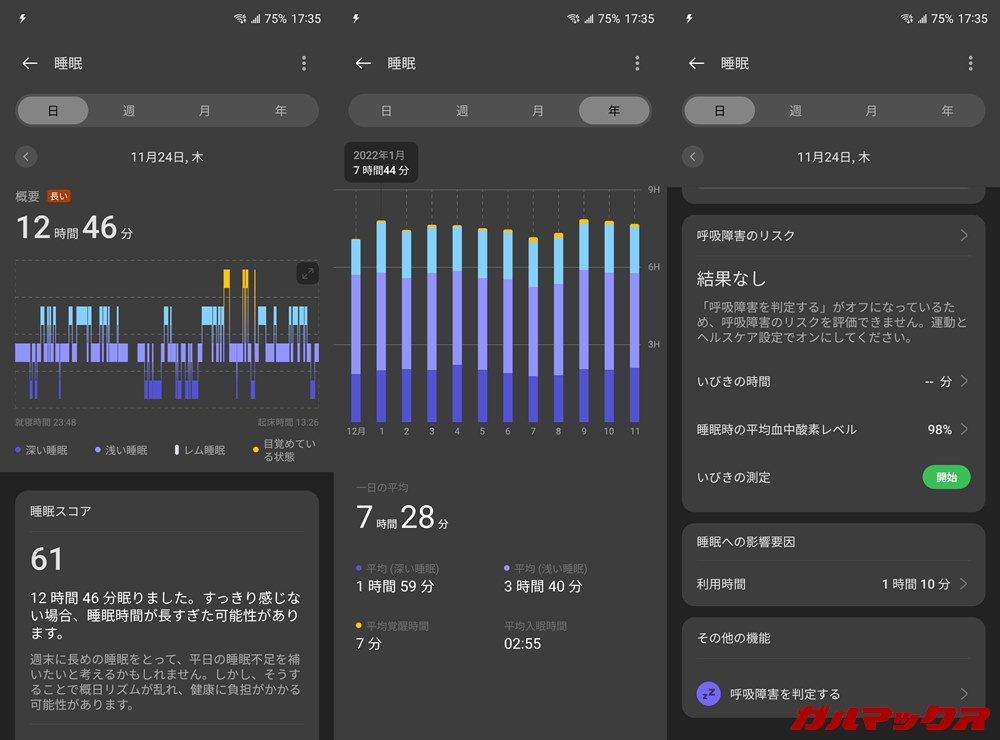Image resolution: width=1000 pixels, height=740 pixels.
Task: Tap back arrow on the 12時間46分 summary screen
Action: 30,63
